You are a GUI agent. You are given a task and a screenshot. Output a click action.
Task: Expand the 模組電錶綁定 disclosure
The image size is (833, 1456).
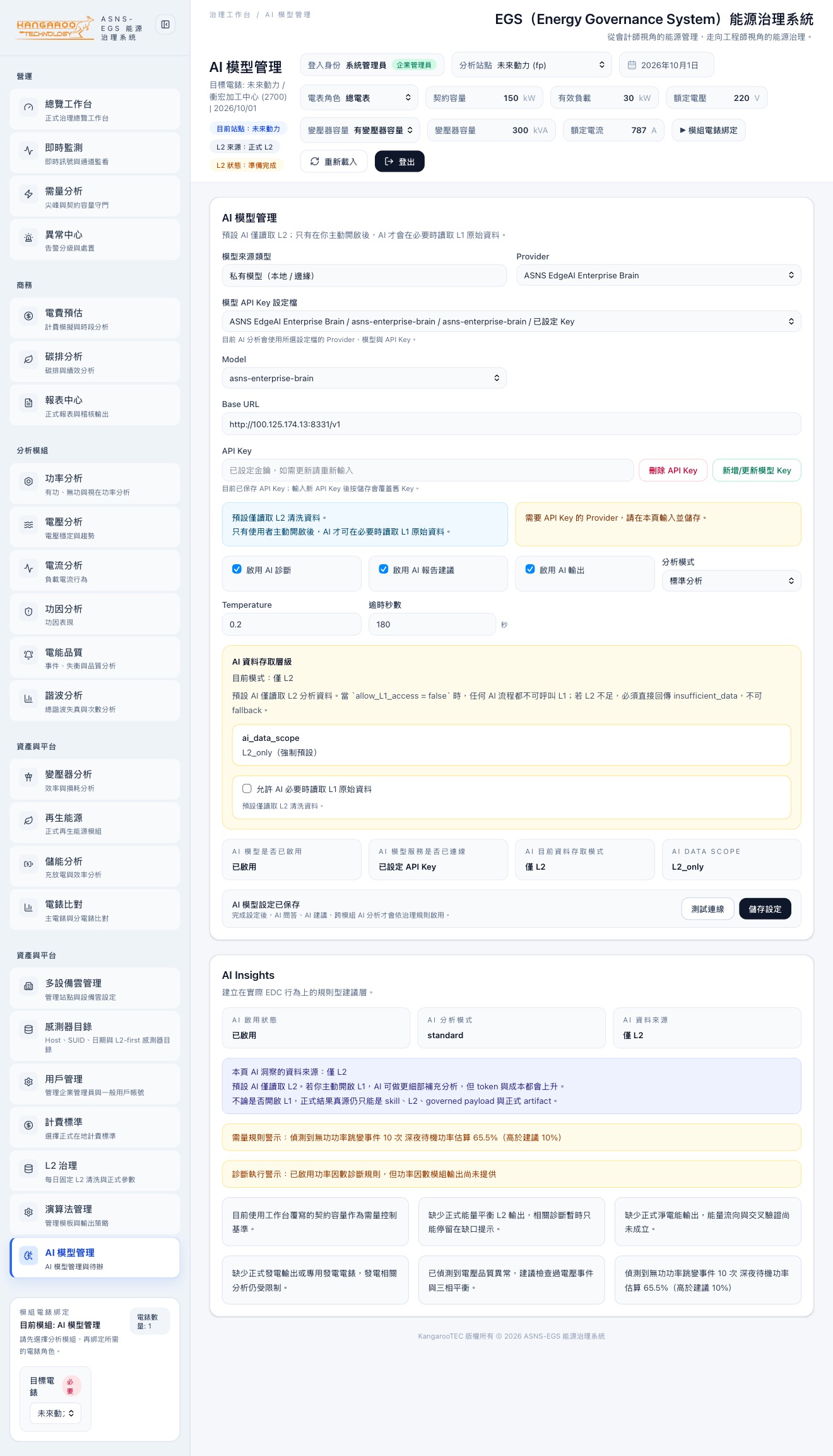(x=709, y=131)
